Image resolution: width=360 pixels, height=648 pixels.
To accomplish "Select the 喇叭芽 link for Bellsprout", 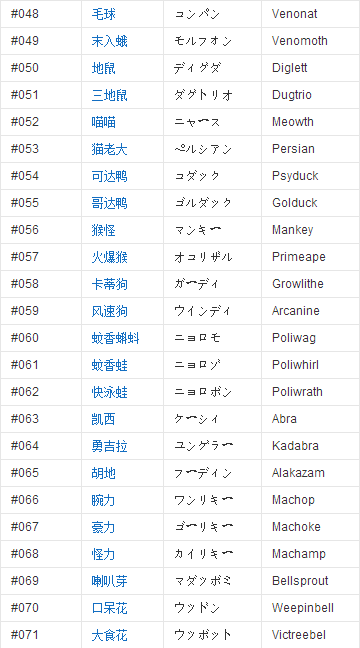I will tap(110, 581).
